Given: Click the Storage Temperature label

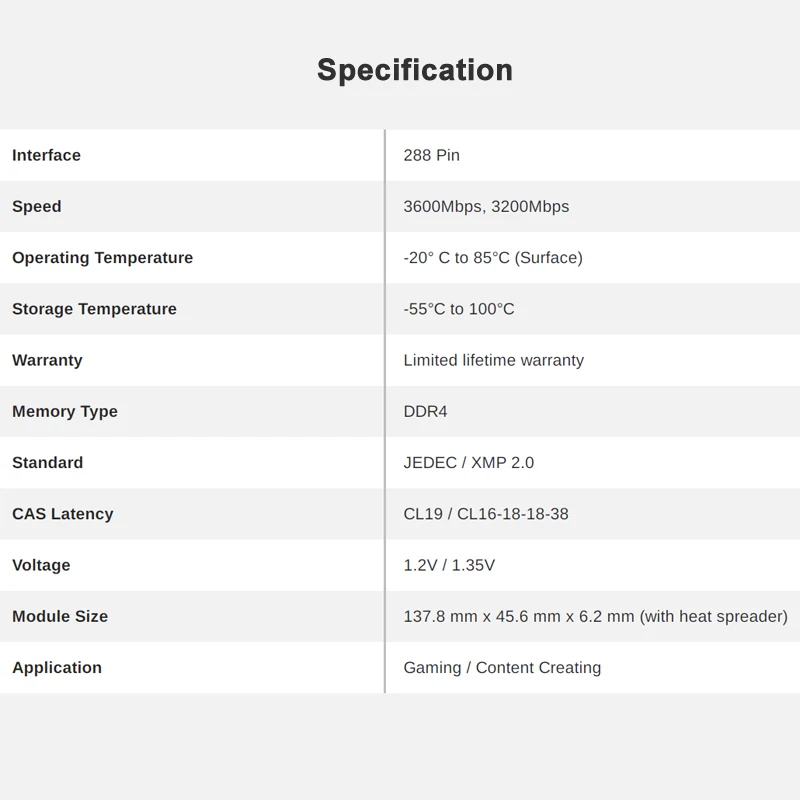Looking at the screenshot, I should tap(94, 309).
